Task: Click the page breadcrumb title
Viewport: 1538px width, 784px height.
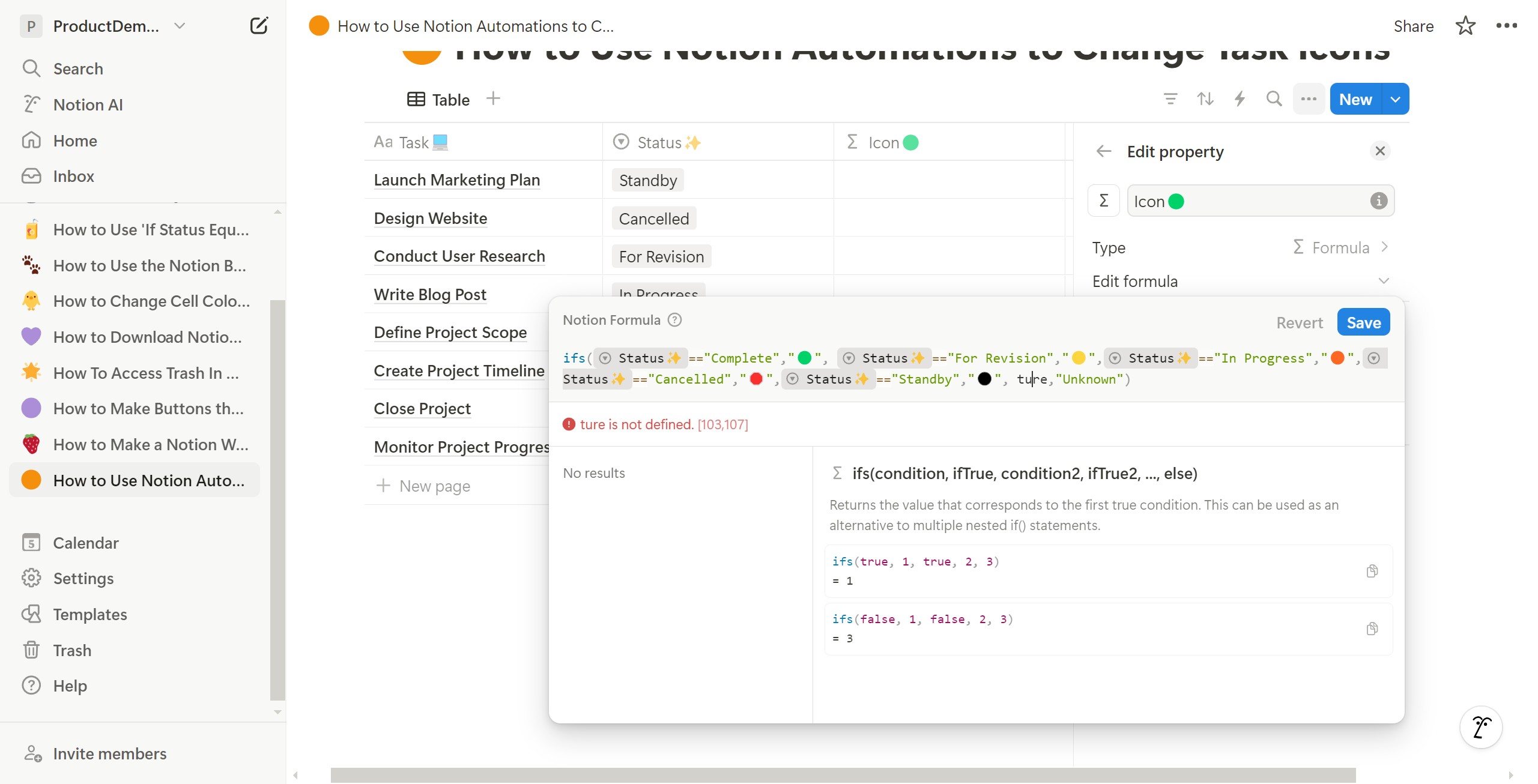Action: point(474,26)
